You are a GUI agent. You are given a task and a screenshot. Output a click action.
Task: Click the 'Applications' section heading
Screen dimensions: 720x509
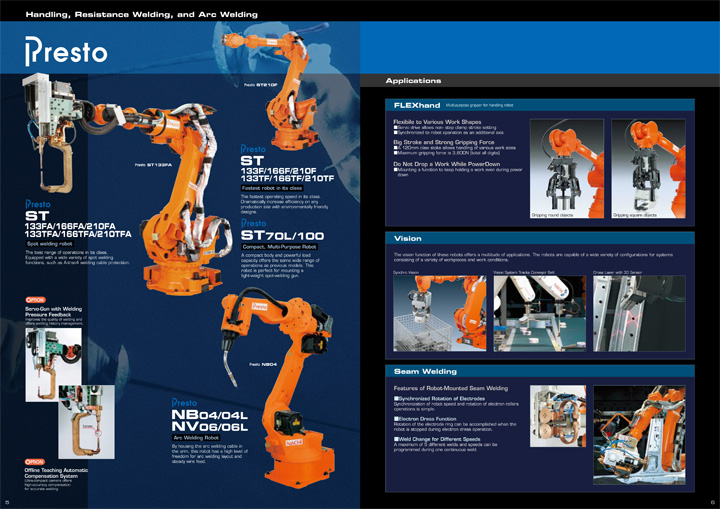click(x=413, y=80)
